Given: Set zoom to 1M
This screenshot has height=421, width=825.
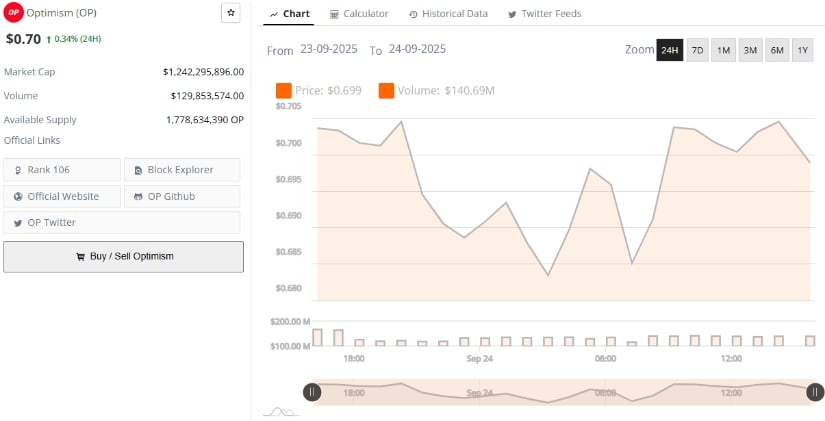Looking at the screenshot, I should point(723,50).
